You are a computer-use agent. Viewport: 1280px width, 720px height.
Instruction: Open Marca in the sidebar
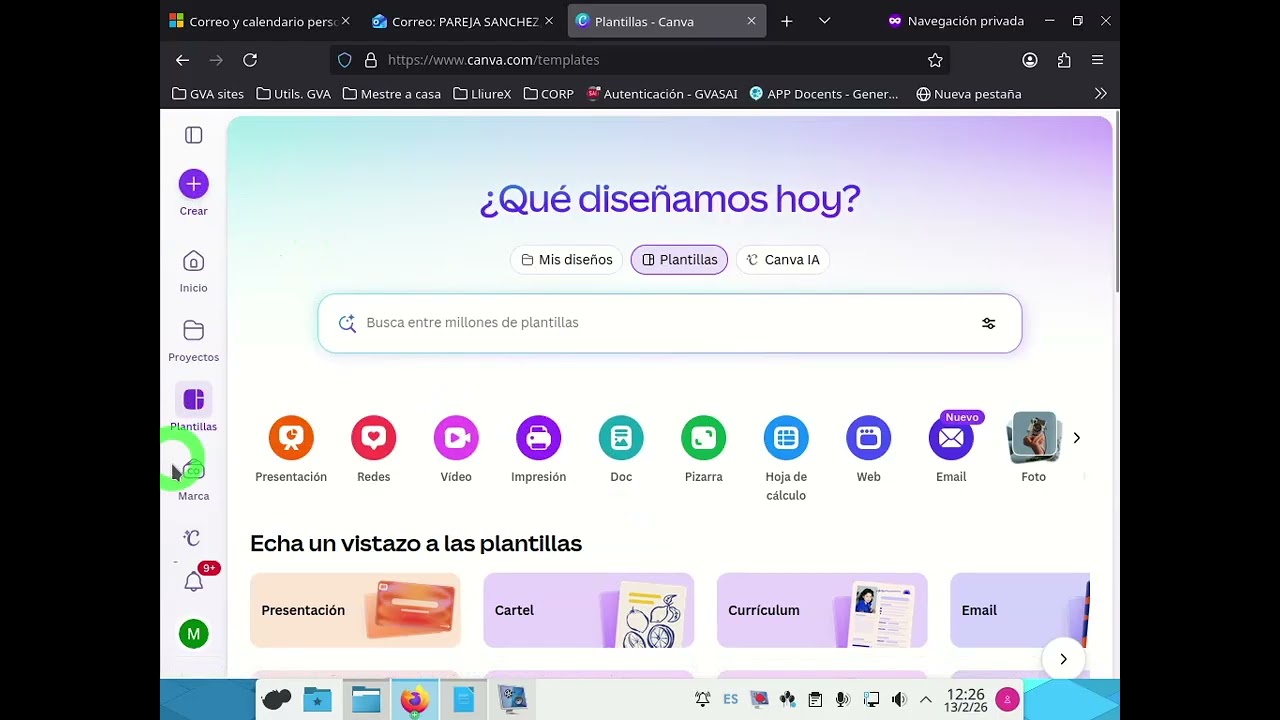pyautogui.click(x=194, y=479)
